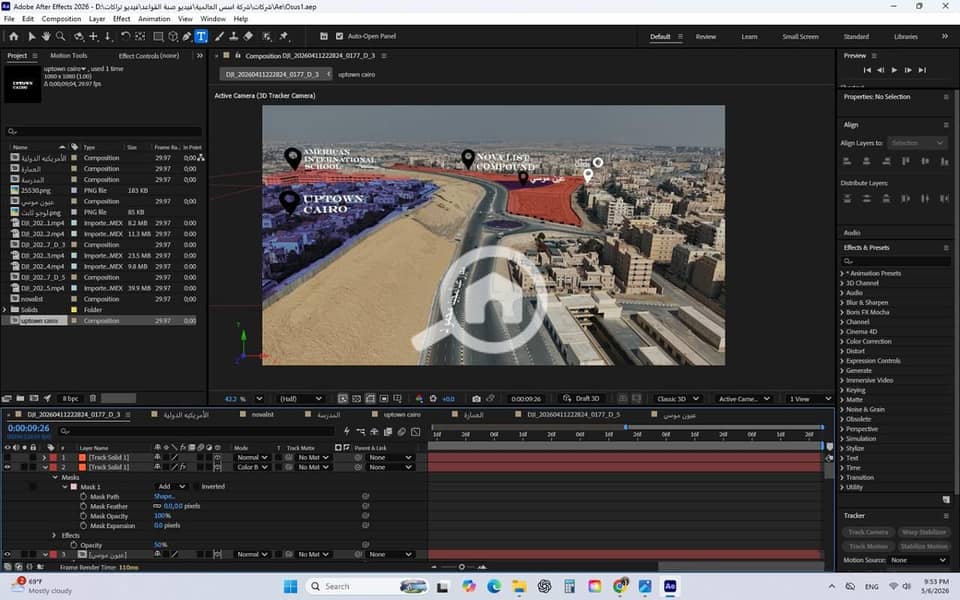Click Mask Path Shape... link
This screenshot has height=600, width=960.
(x=164, y=497)
